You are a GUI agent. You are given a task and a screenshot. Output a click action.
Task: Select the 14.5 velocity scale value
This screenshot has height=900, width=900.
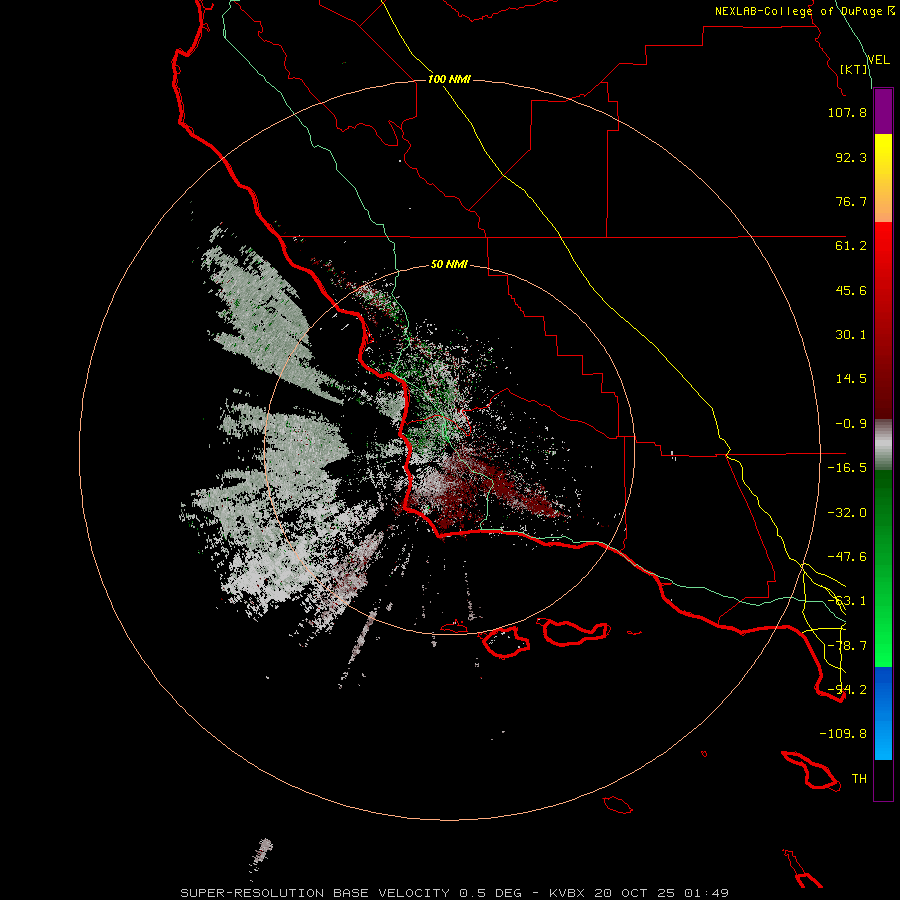point(851,379)
